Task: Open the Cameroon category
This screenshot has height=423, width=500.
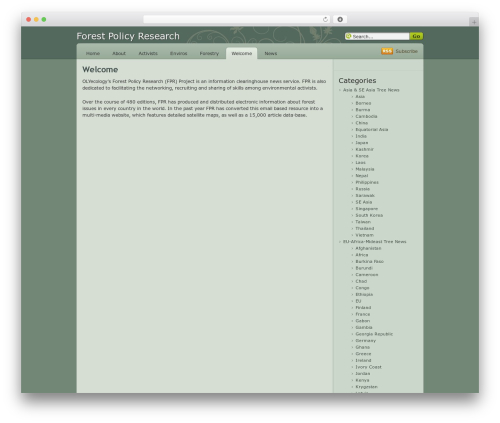Action: pos(367,275)
